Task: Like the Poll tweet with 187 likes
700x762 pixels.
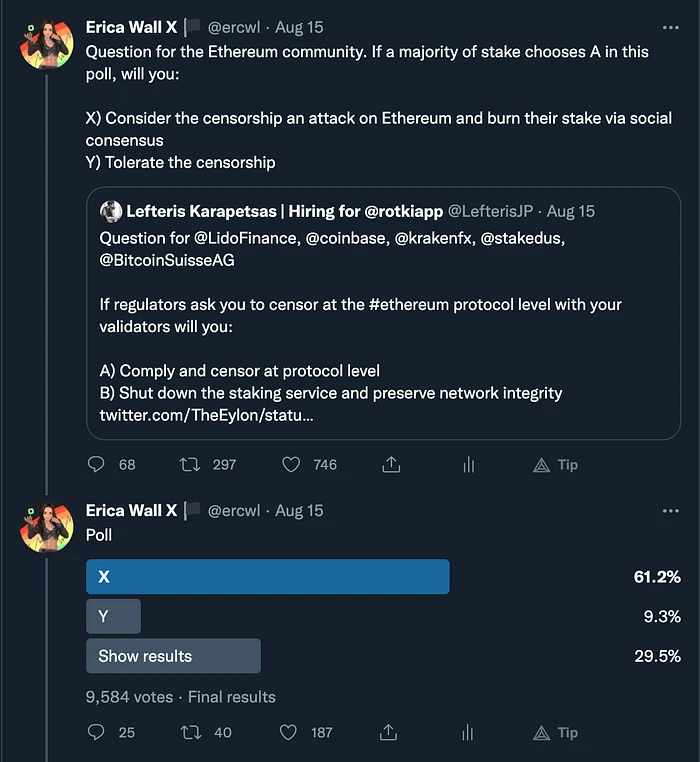Action: coord(291,733)
